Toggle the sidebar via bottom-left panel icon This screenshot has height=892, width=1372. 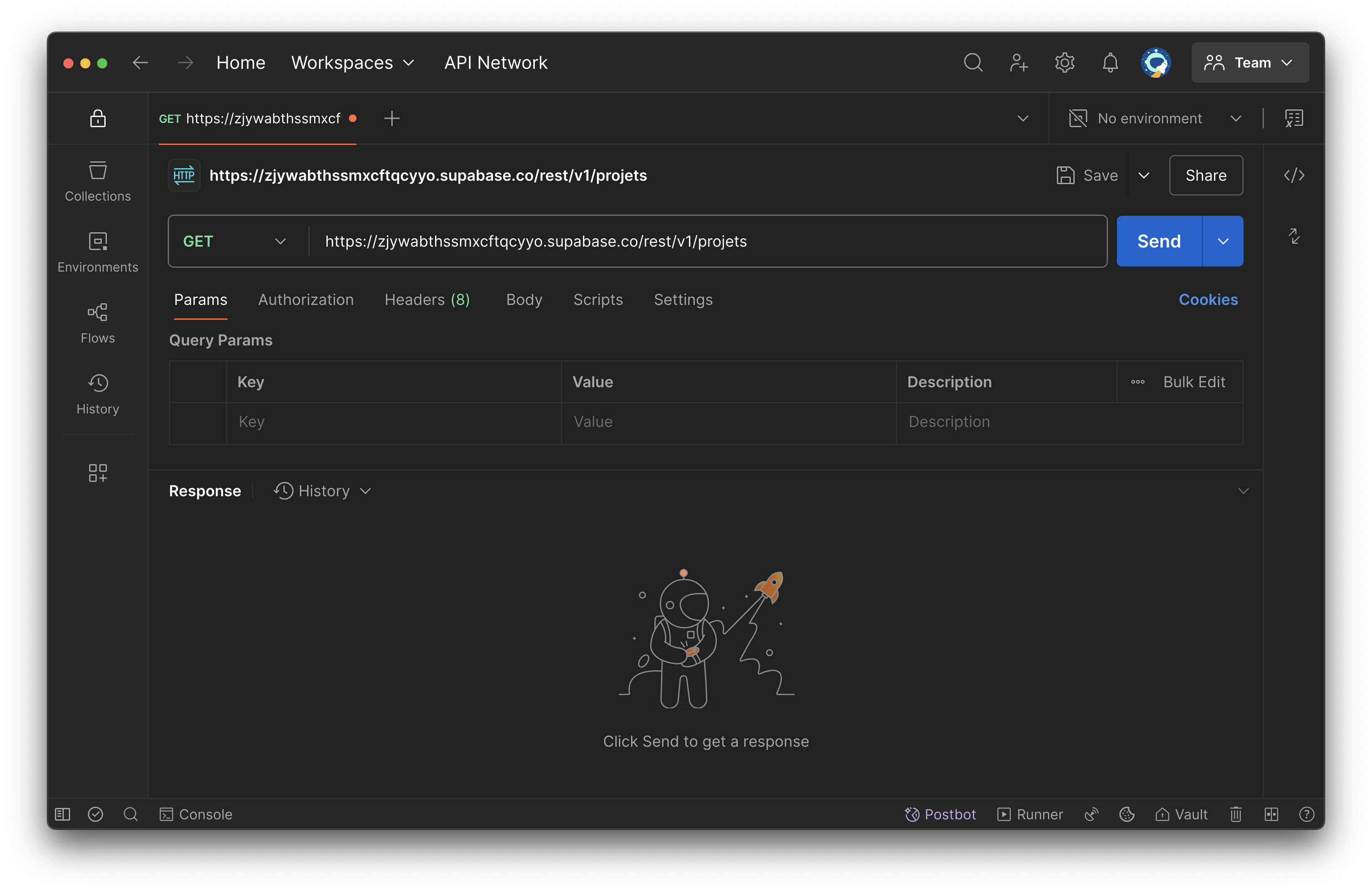[62, 814]
